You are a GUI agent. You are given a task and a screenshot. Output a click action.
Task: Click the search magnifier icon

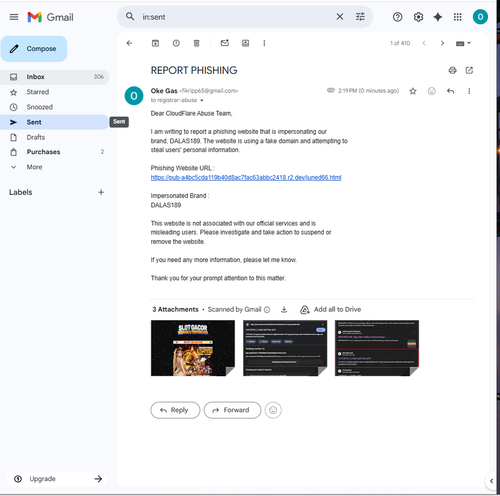(130, 17)
